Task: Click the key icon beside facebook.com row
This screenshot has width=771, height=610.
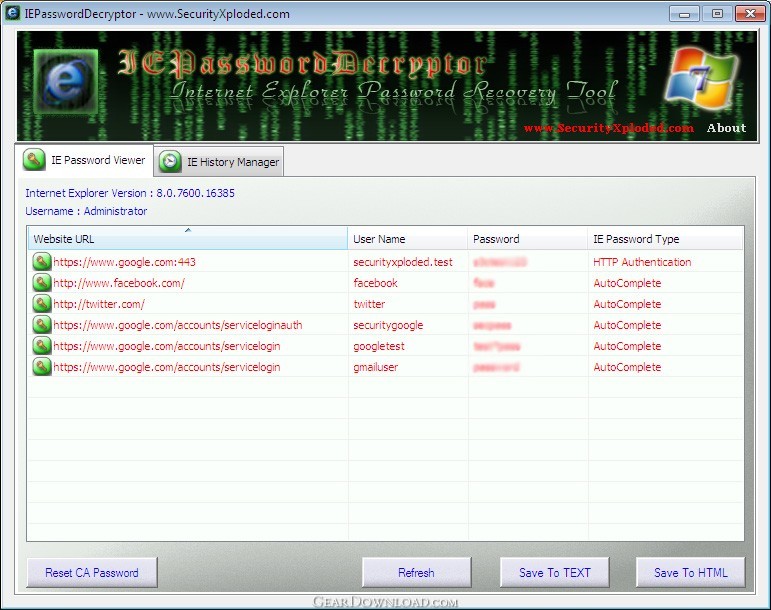Action: (42, 283)
